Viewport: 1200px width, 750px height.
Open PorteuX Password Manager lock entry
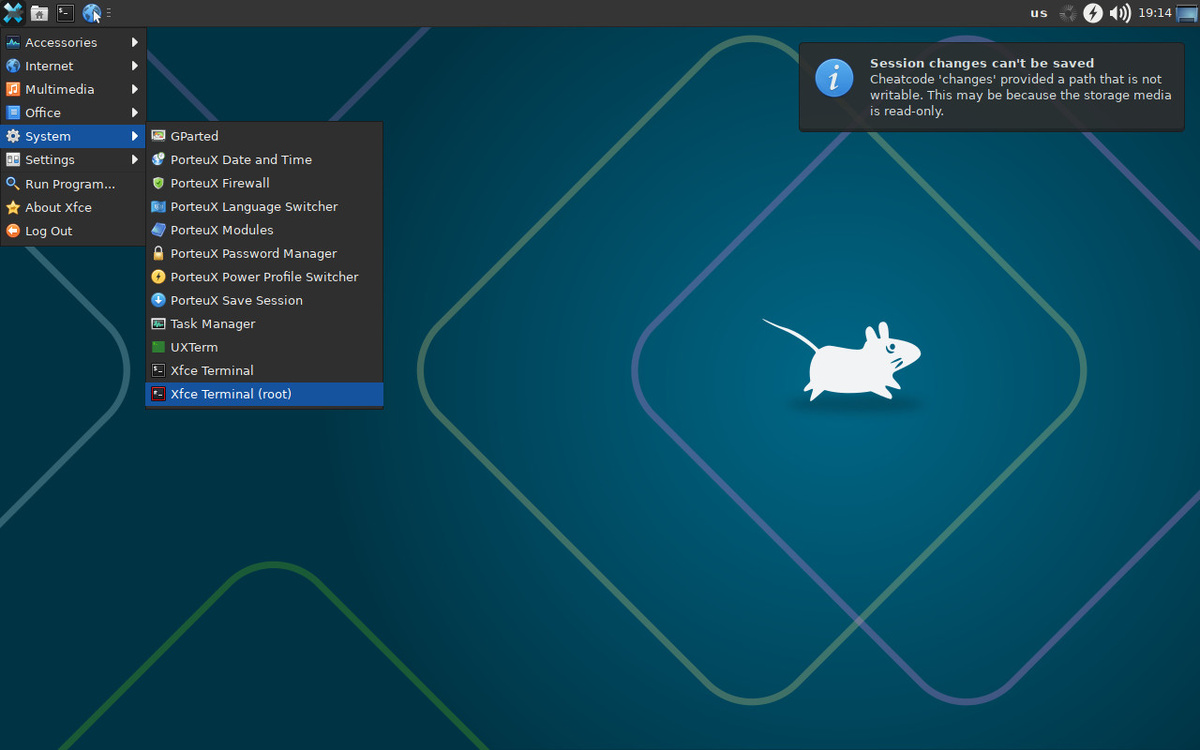coord(264,254)
